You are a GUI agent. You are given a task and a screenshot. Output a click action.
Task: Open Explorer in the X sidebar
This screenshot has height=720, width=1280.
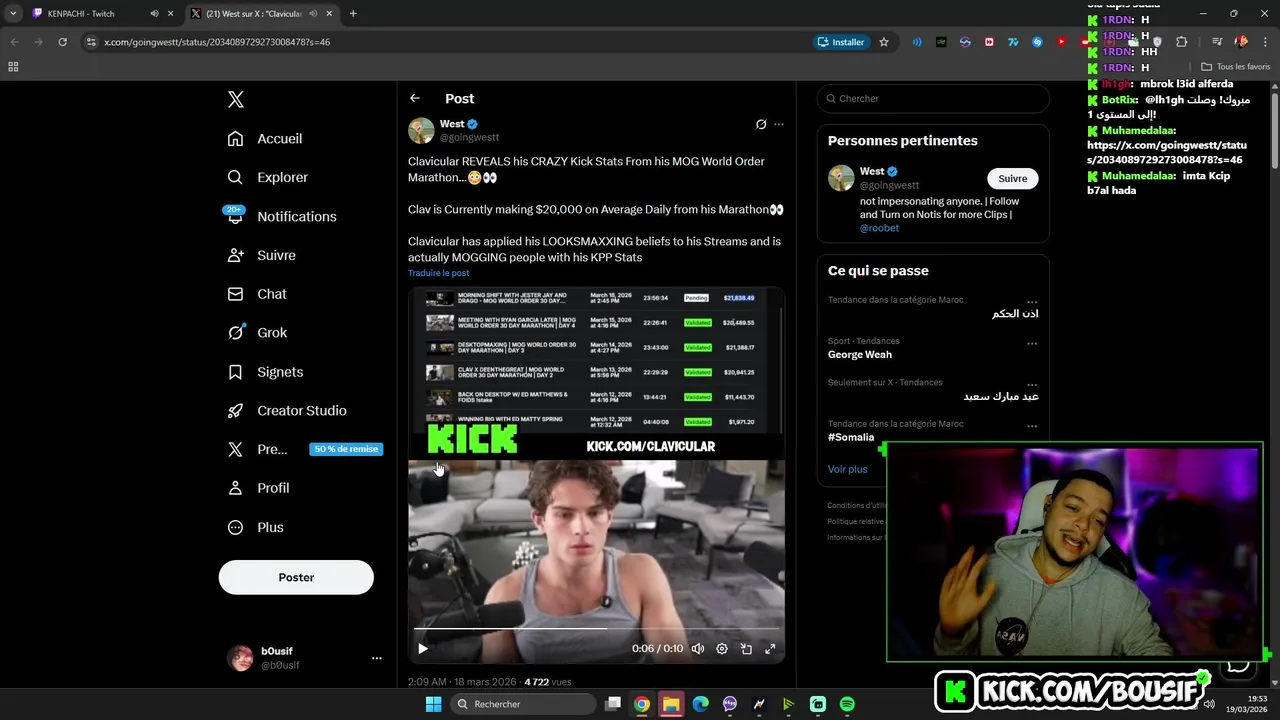(268, 177)
